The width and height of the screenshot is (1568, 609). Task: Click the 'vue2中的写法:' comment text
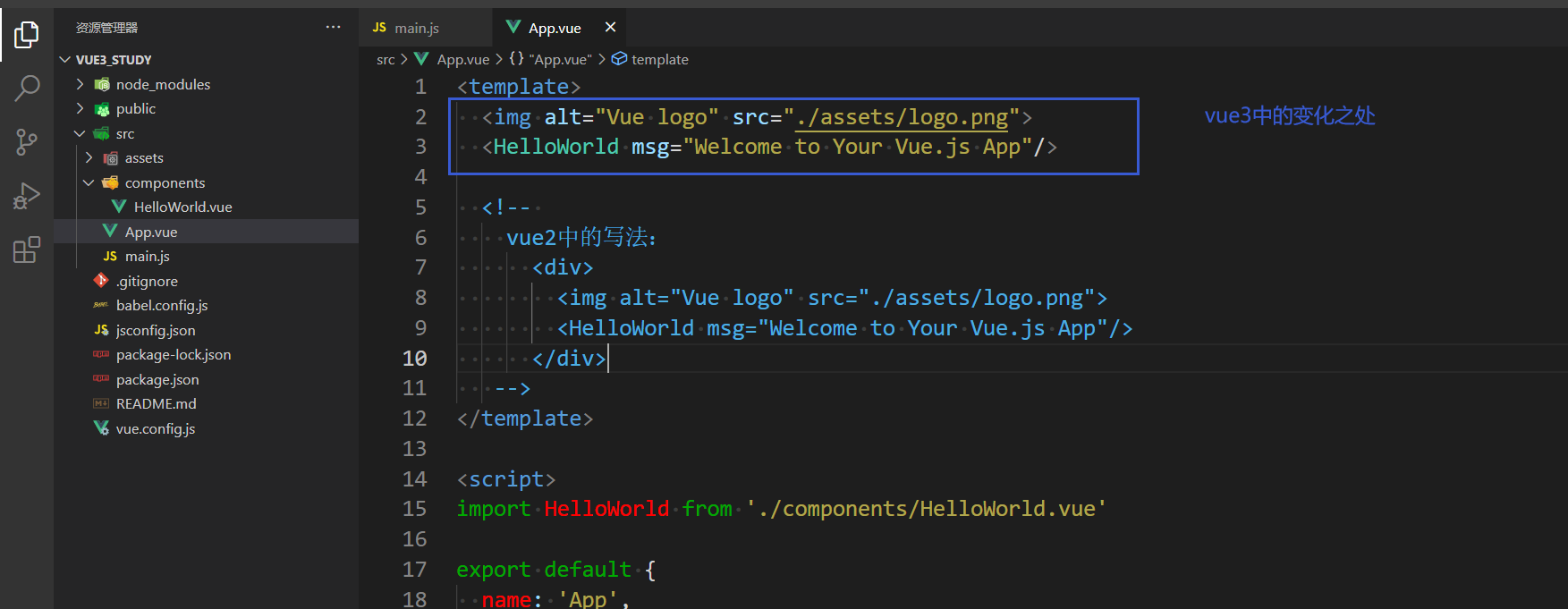(581, 238)
